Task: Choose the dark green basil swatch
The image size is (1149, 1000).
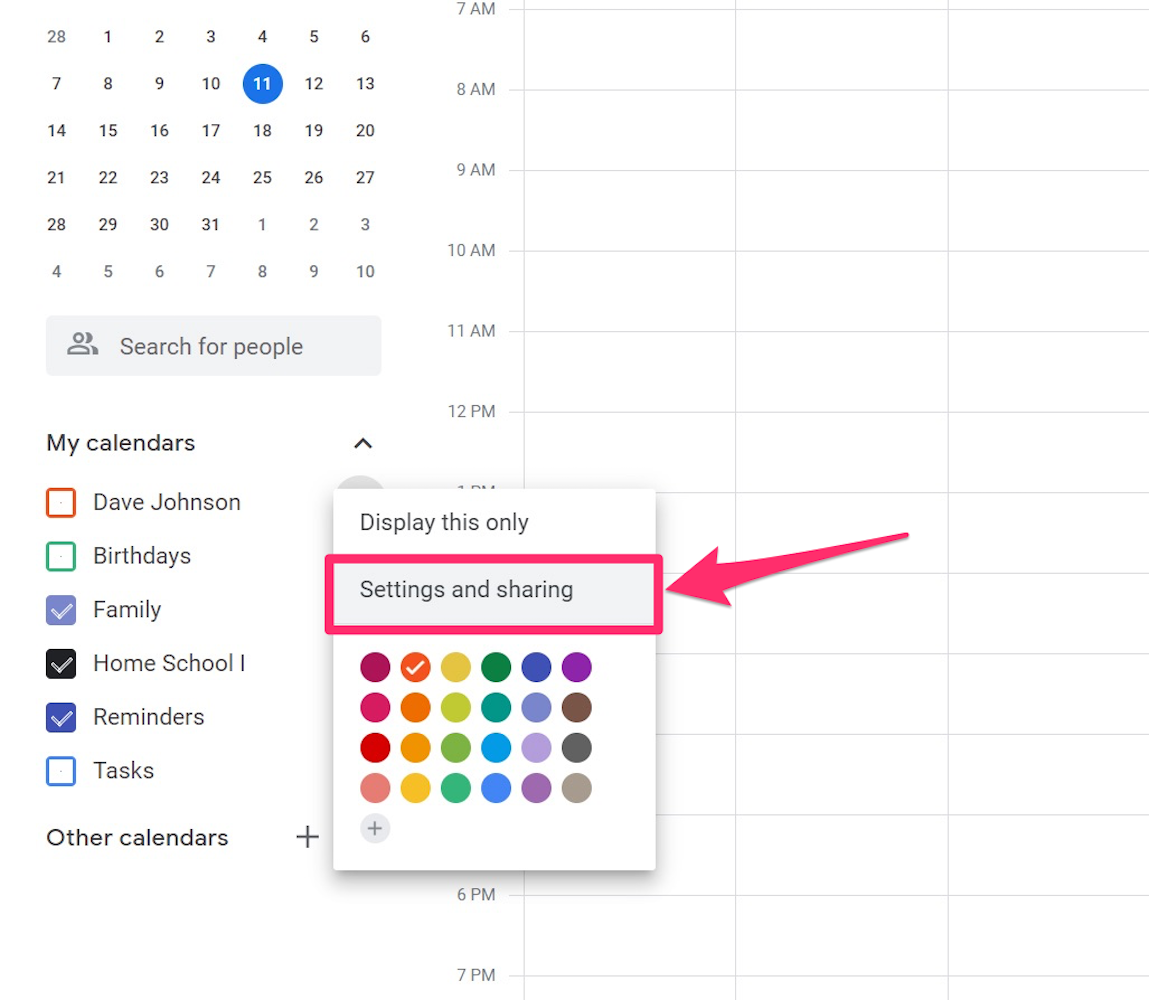Action: tap(496, 667)
